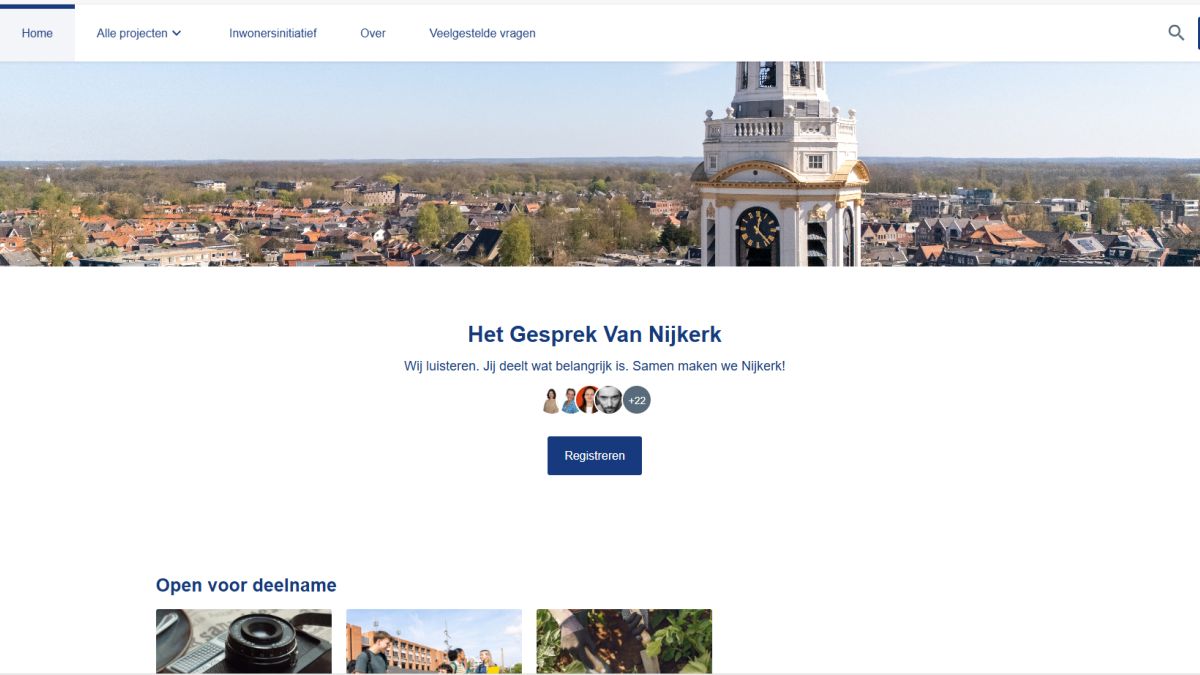Collapse the Alle projecten project list
This screenshot has width=1200, height=675.
138,33
